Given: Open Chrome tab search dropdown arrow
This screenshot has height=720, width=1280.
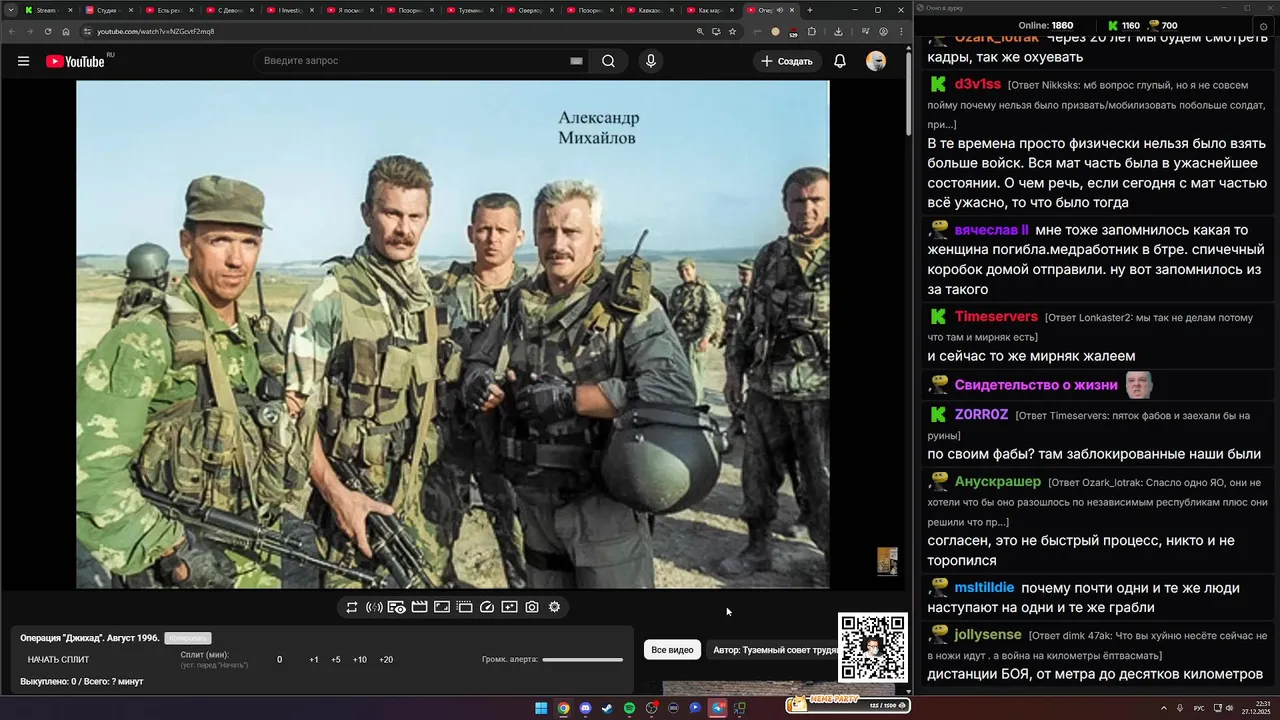Looking at the screenshot, I should tap(10, 10).
